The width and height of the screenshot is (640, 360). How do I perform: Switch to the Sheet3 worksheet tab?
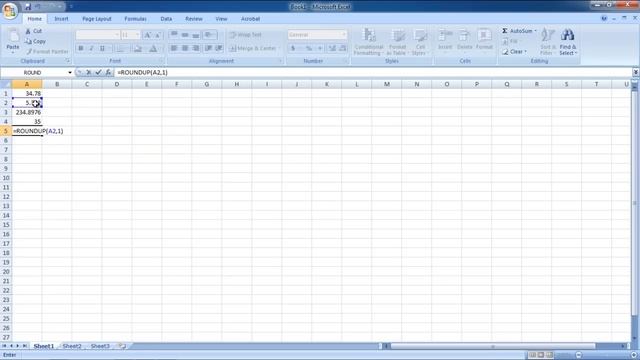click(100, 346)
